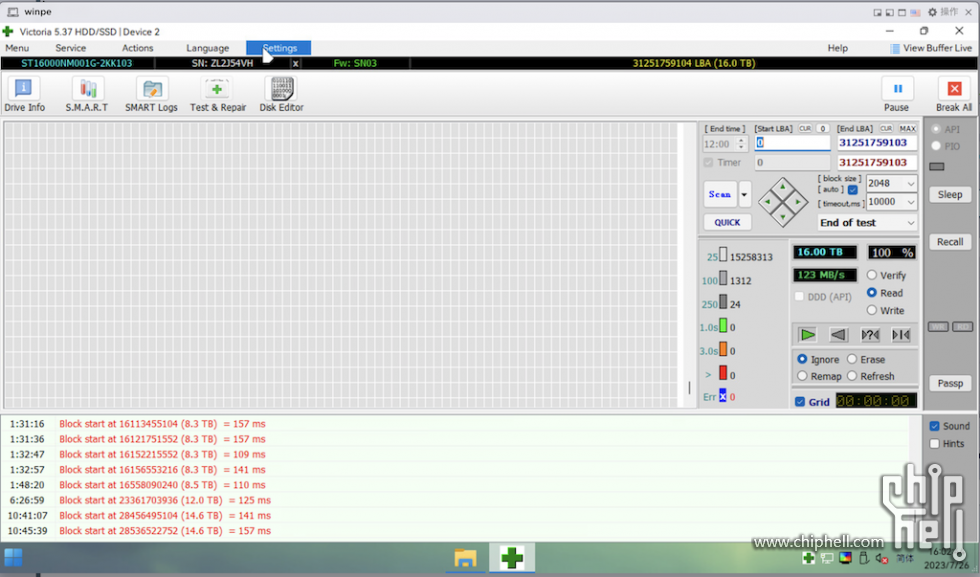Open the Help menu
Image resolution: width=980 pixels, height=577 pixels.
pos(838,48)
